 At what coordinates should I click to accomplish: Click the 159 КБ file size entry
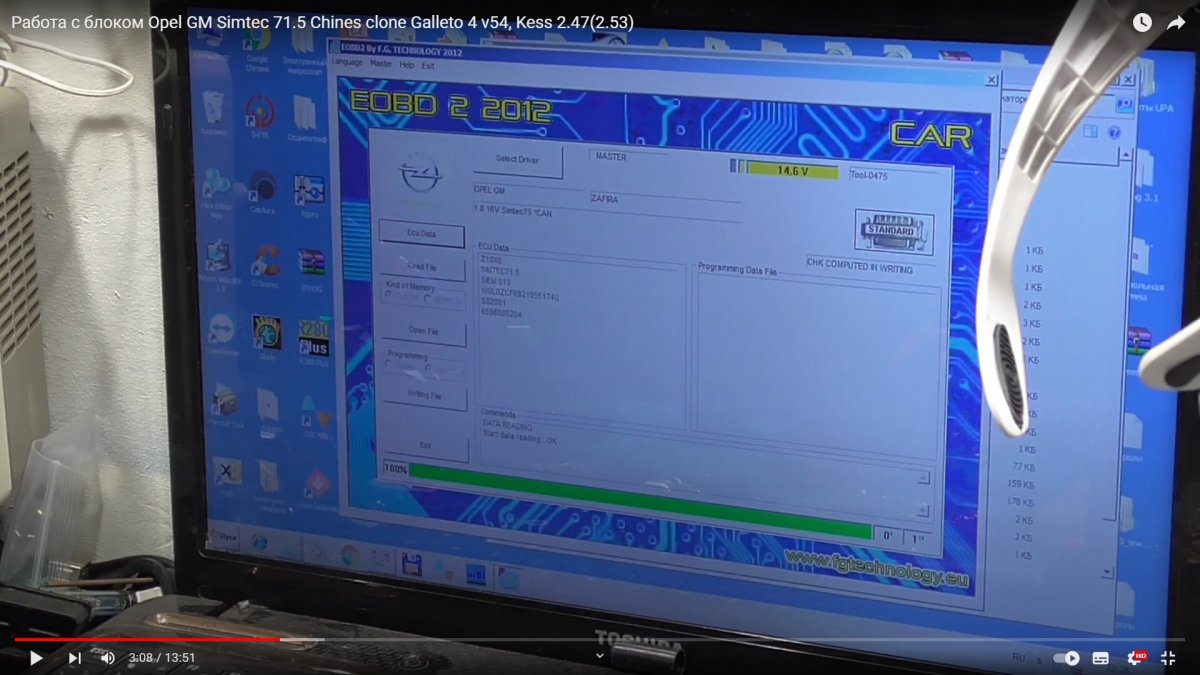(1021, 484)
